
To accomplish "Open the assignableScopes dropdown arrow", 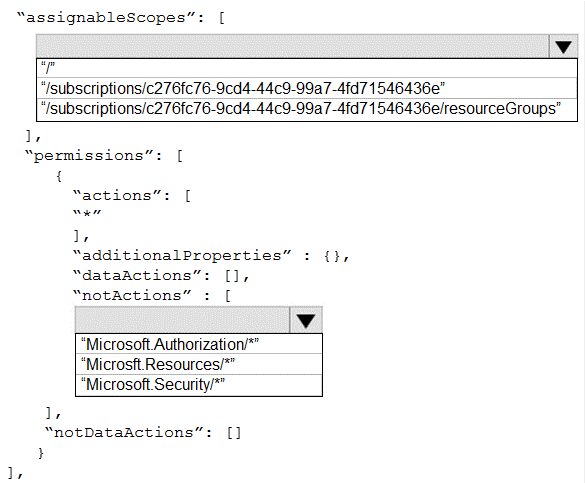I will (563, 47).
